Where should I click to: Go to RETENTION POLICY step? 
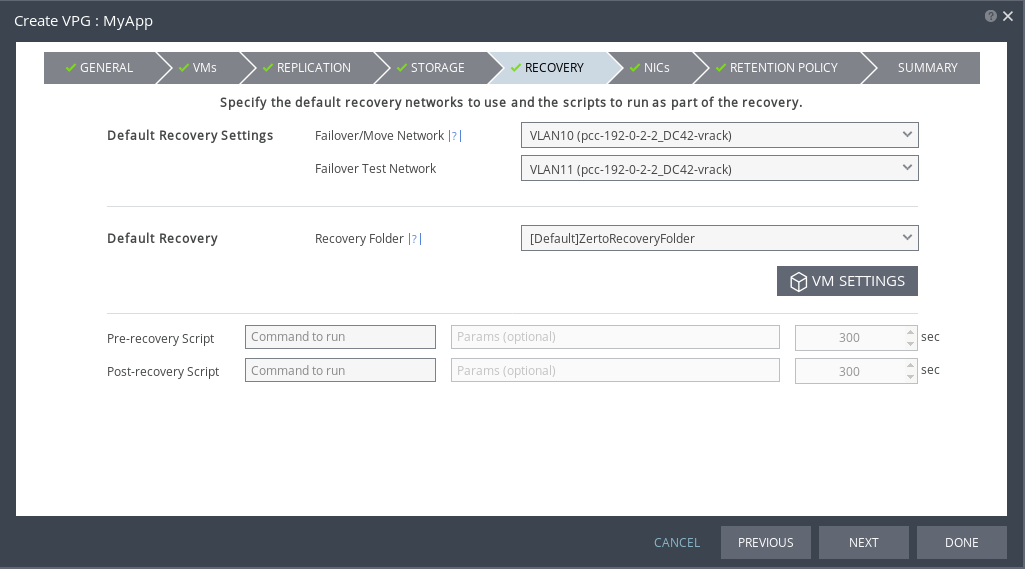[777, 68]
